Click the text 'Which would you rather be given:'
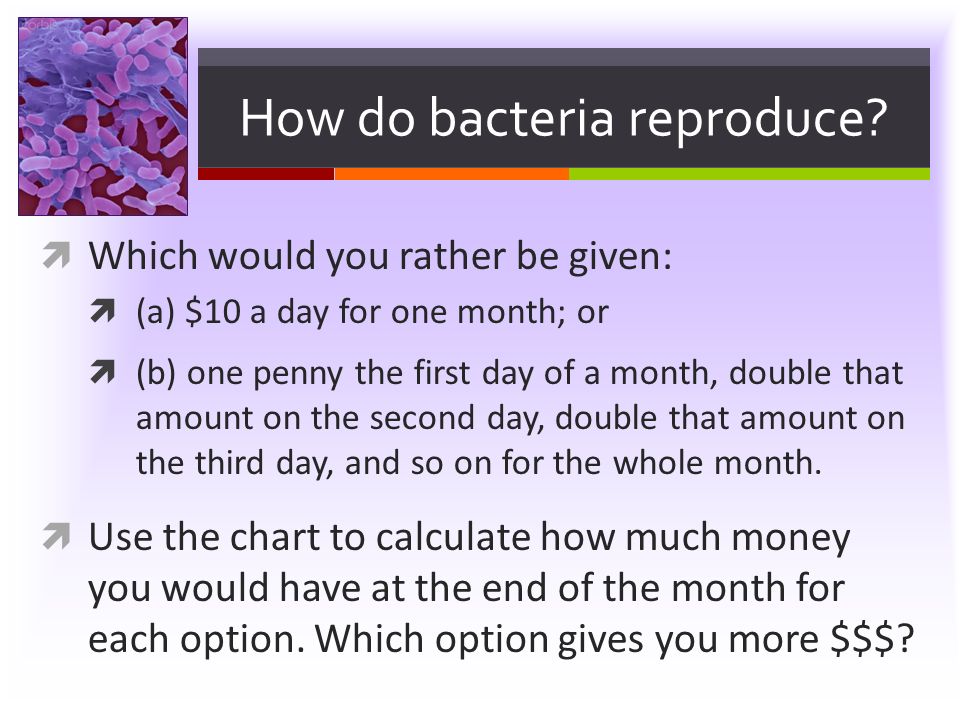Screen dimensions: 960x720 coord(380,256)
